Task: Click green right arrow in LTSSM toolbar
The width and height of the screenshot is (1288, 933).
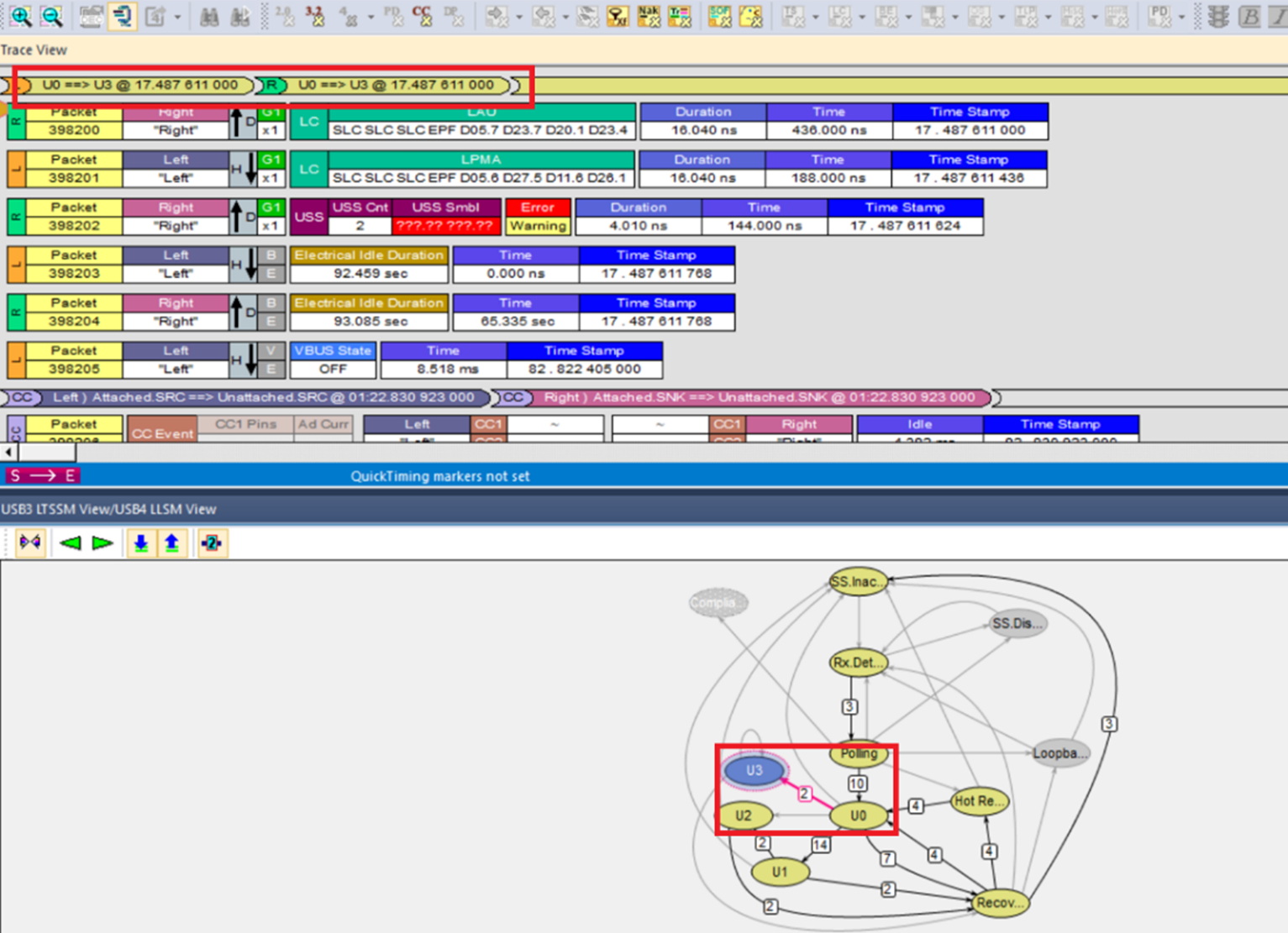Action: click(103, 543)
